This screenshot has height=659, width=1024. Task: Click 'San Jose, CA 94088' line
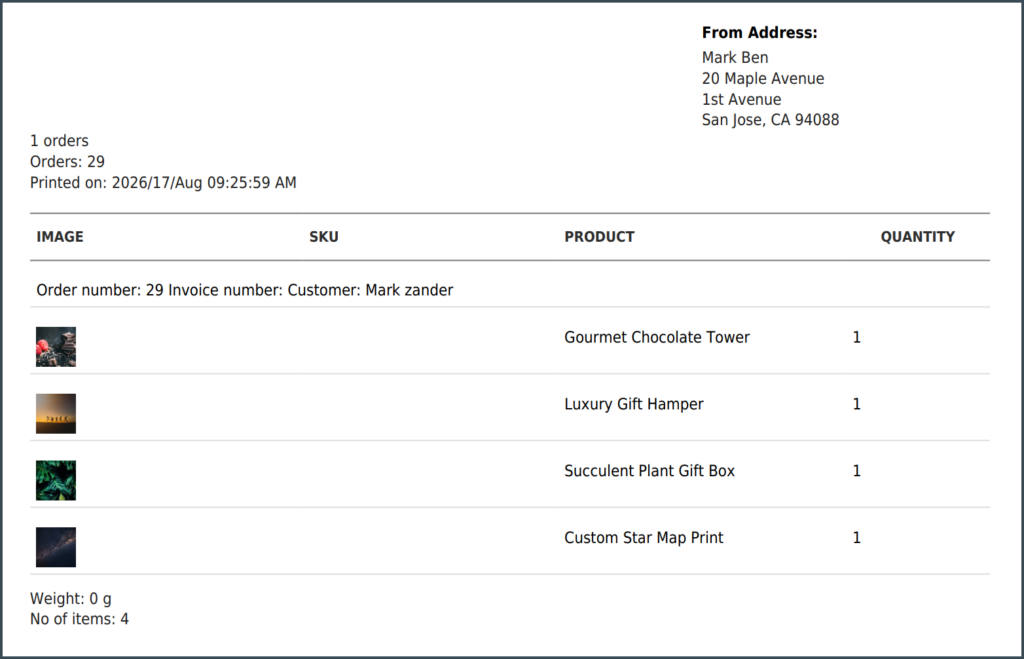click(x=771, y=120)
